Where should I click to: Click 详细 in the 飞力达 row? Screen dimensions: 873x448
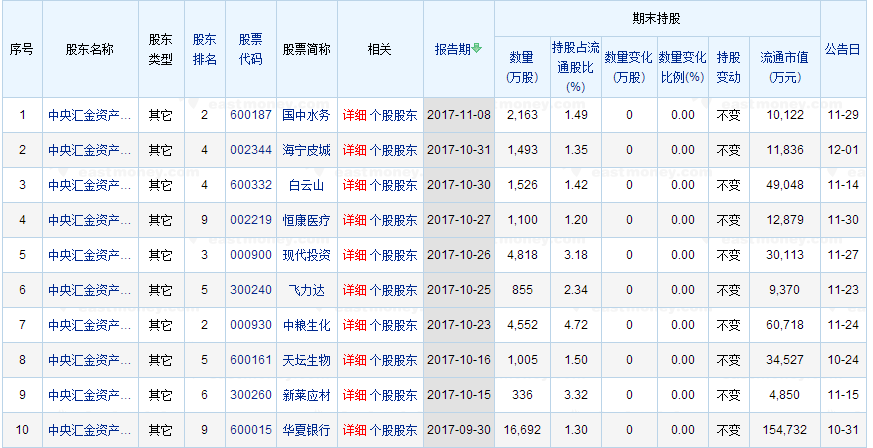(354, 290)
